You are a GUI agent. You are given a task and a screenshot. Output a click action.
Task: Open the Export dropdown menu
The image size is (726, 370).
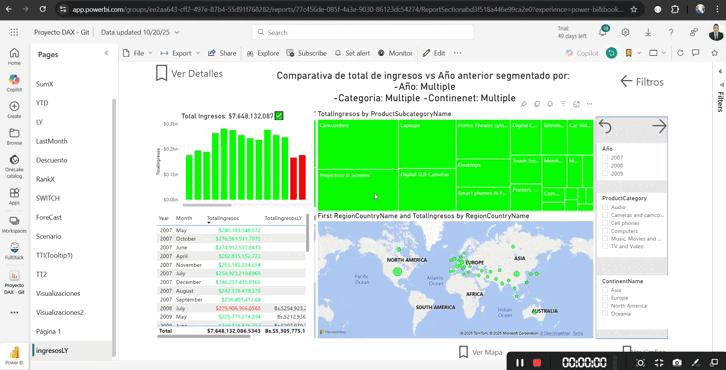tap(180, 53)
